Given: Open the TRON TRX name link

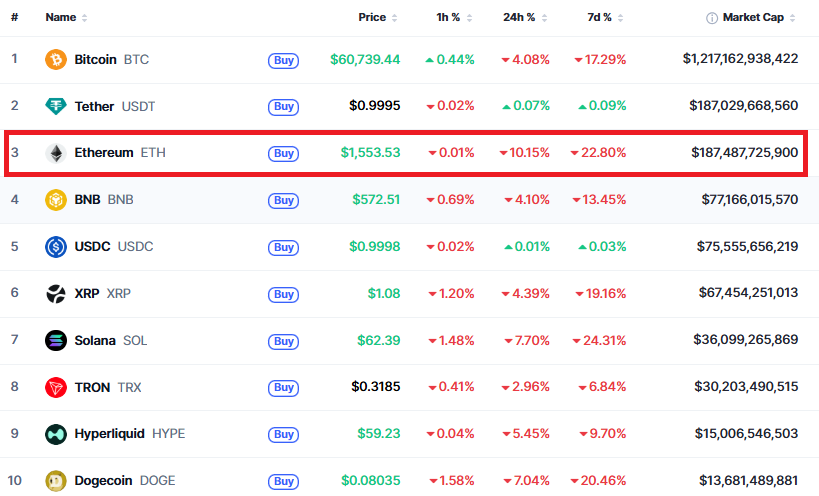Looking at the screenshot, I should (x=108, y=387).
